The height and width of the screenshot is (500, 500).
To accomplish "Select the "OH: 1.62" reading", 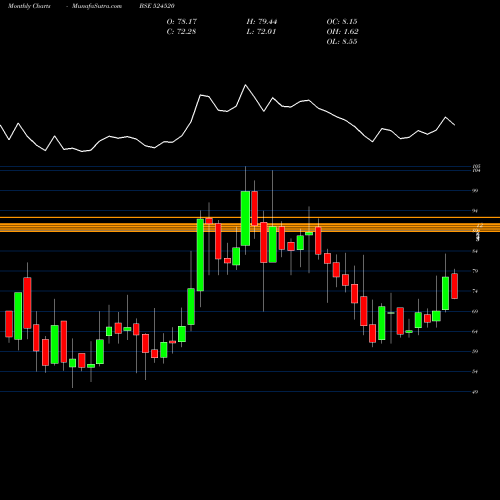I will tap(342, 32).
